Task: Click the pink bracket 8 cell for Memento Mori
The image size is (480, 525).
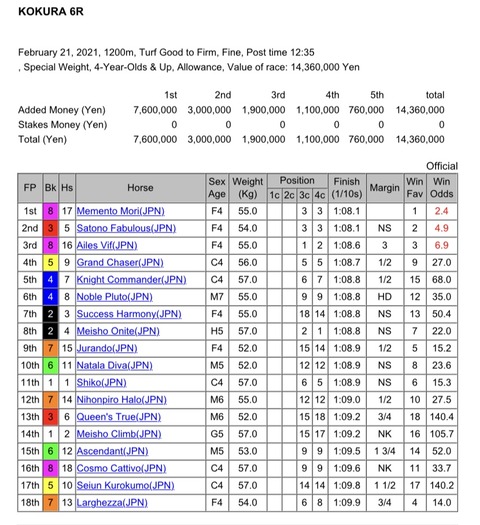Action: 51,211
